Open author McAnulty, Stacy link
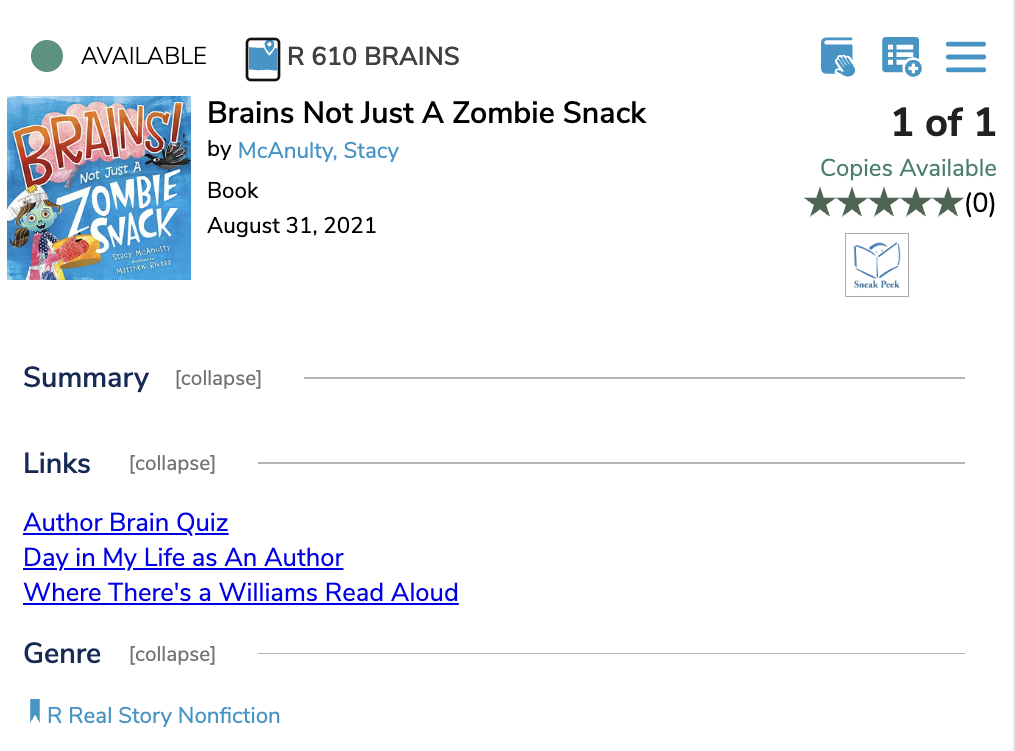Viewport: 1015px width, 751px height. (x=318, y=151)
